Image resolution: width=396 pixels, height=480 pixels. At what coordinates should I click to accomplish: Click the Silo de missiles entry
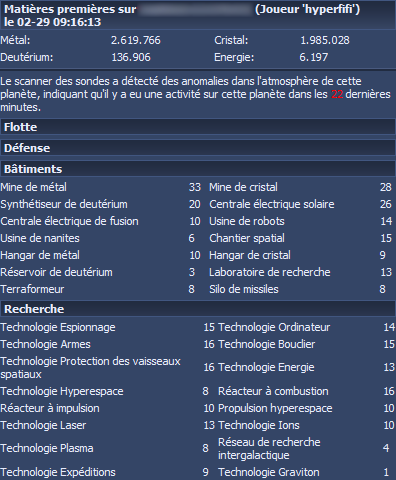[x=300, y=289]
